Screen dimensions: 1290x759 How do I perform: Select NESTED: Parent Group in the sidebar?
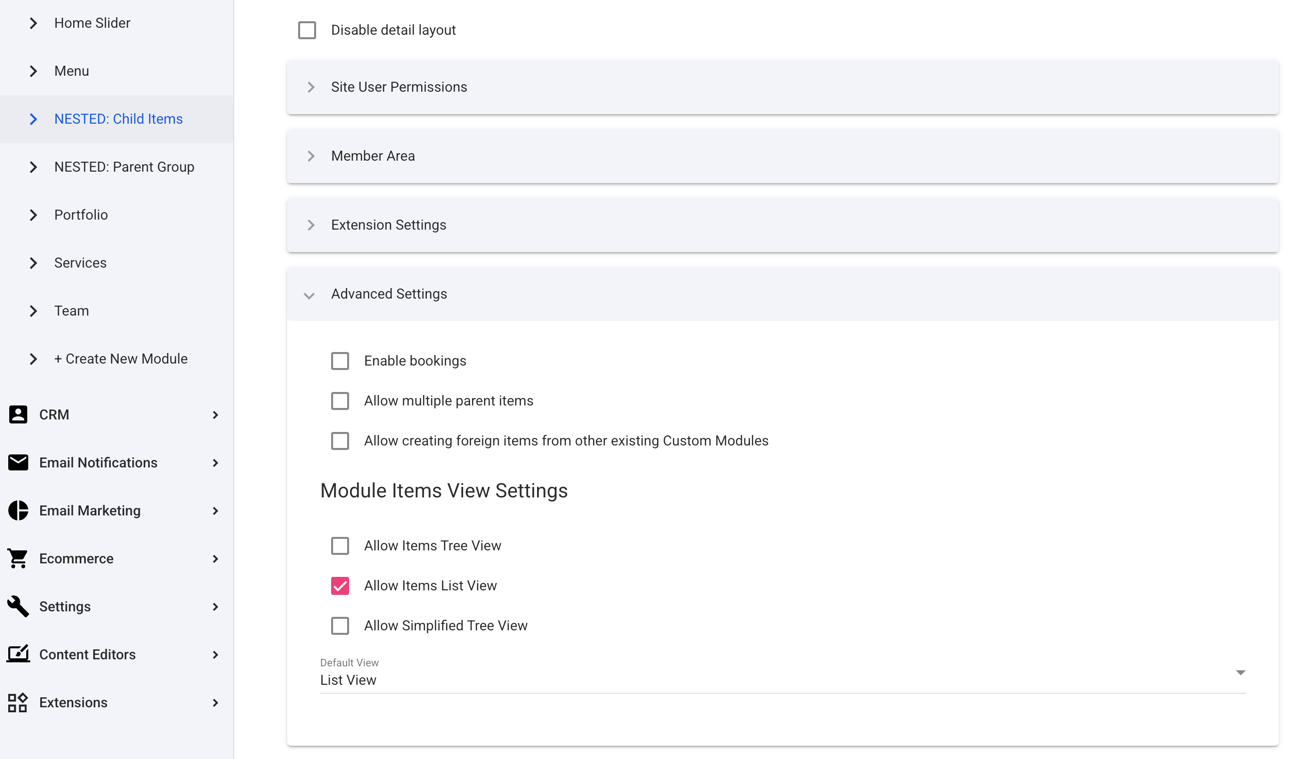click(124, 166)
